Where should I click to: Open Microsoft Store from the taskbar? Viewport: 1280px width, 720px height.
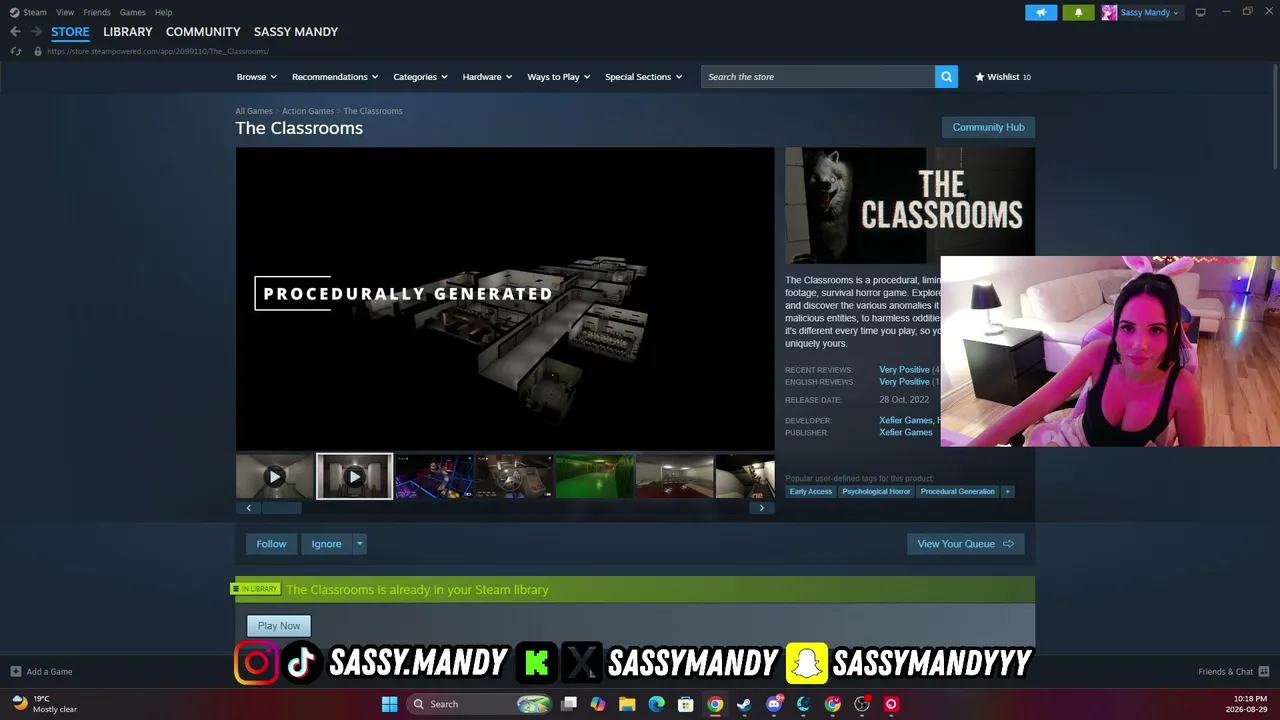pos(686,704)
